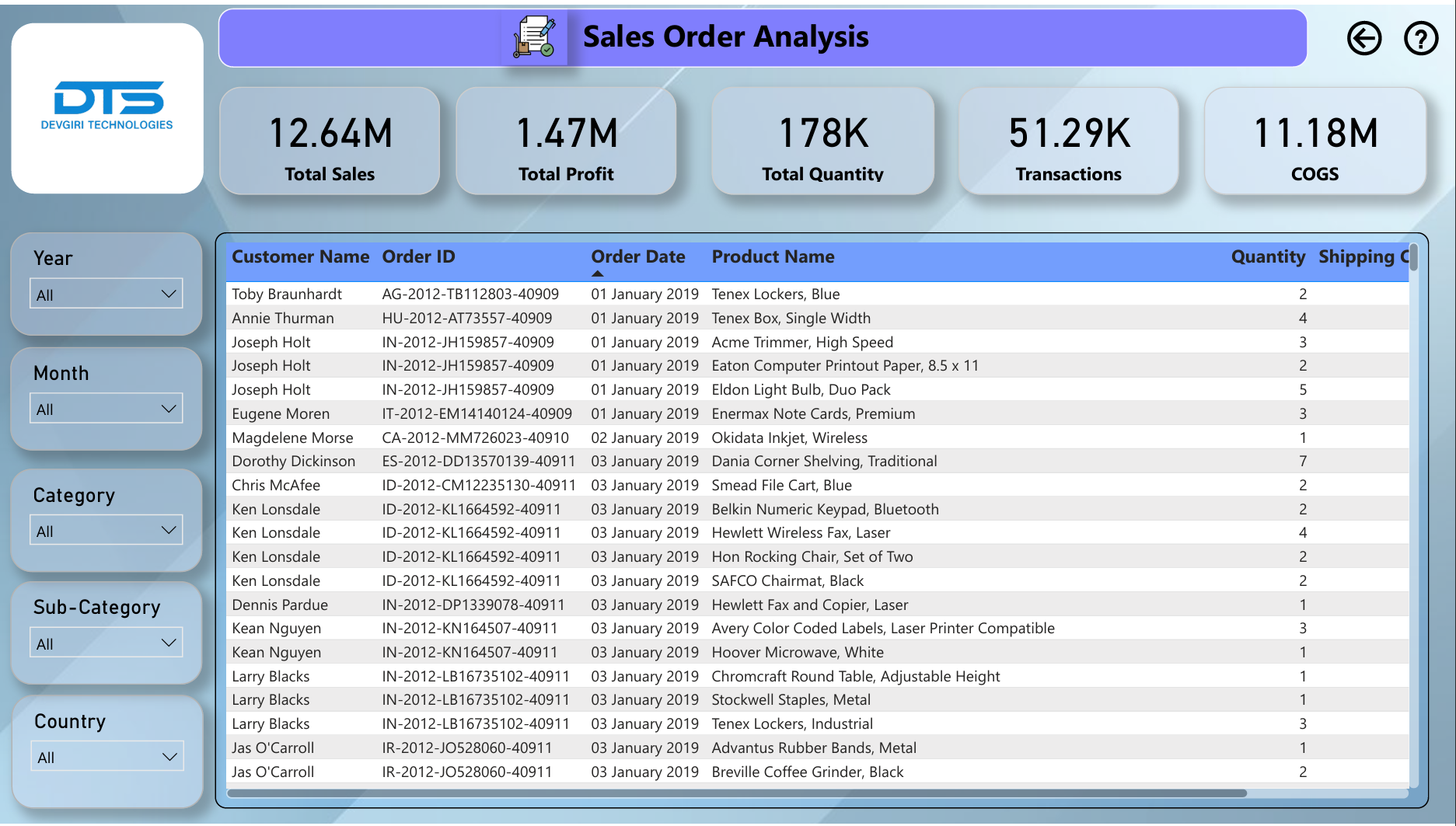The height and width of the screenshot is (826, 1456).
Task: Click the Product Name column header
Action: tap(773, 256)
